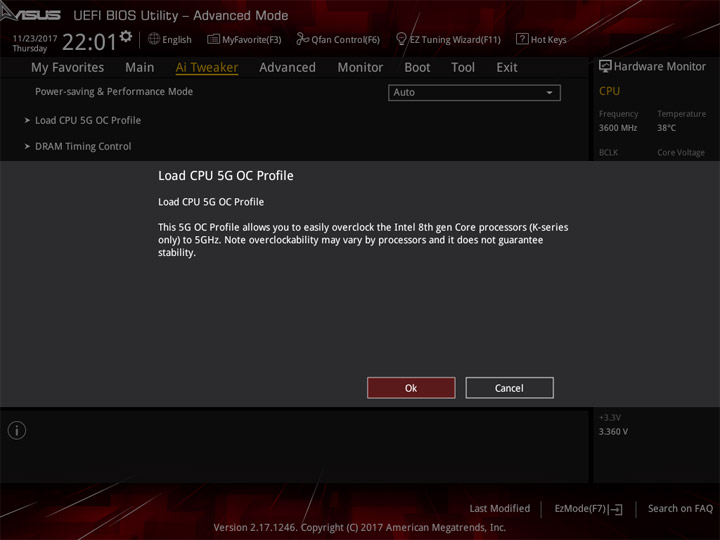Open the Tool tab

click(x=463, y=68)
